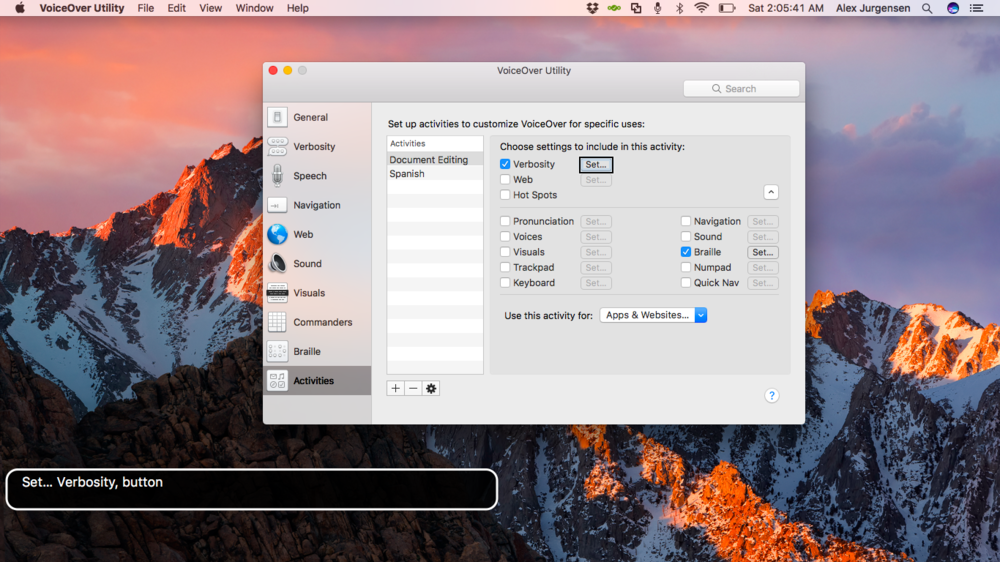Click the Dropbox menu bar icon

[x=592, y=8]
